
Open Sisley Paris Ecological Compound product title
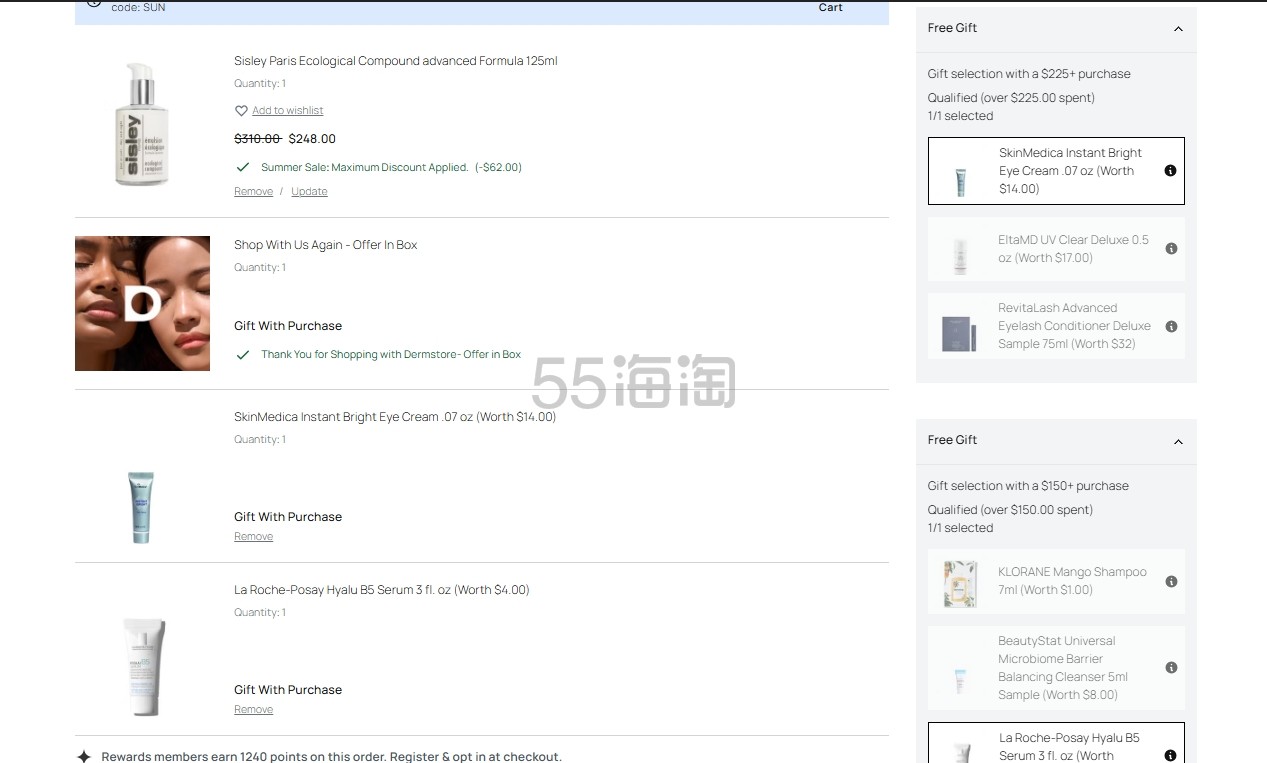tap(396, 61)
